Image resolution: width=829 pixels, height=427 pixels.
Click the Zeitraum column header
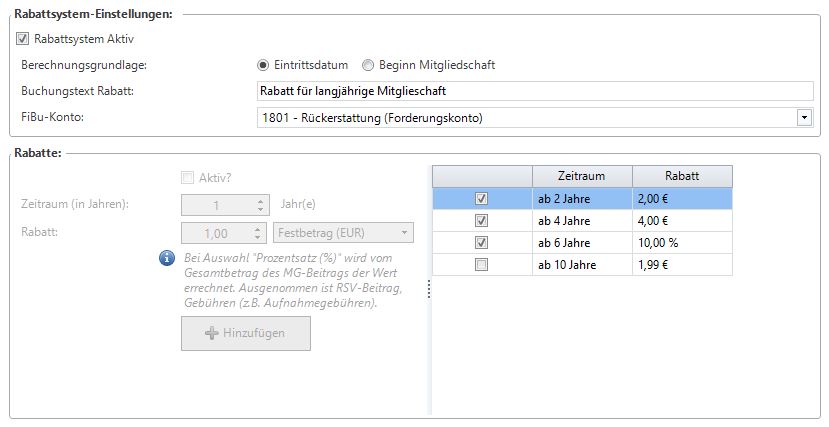(x=581, y=176)
